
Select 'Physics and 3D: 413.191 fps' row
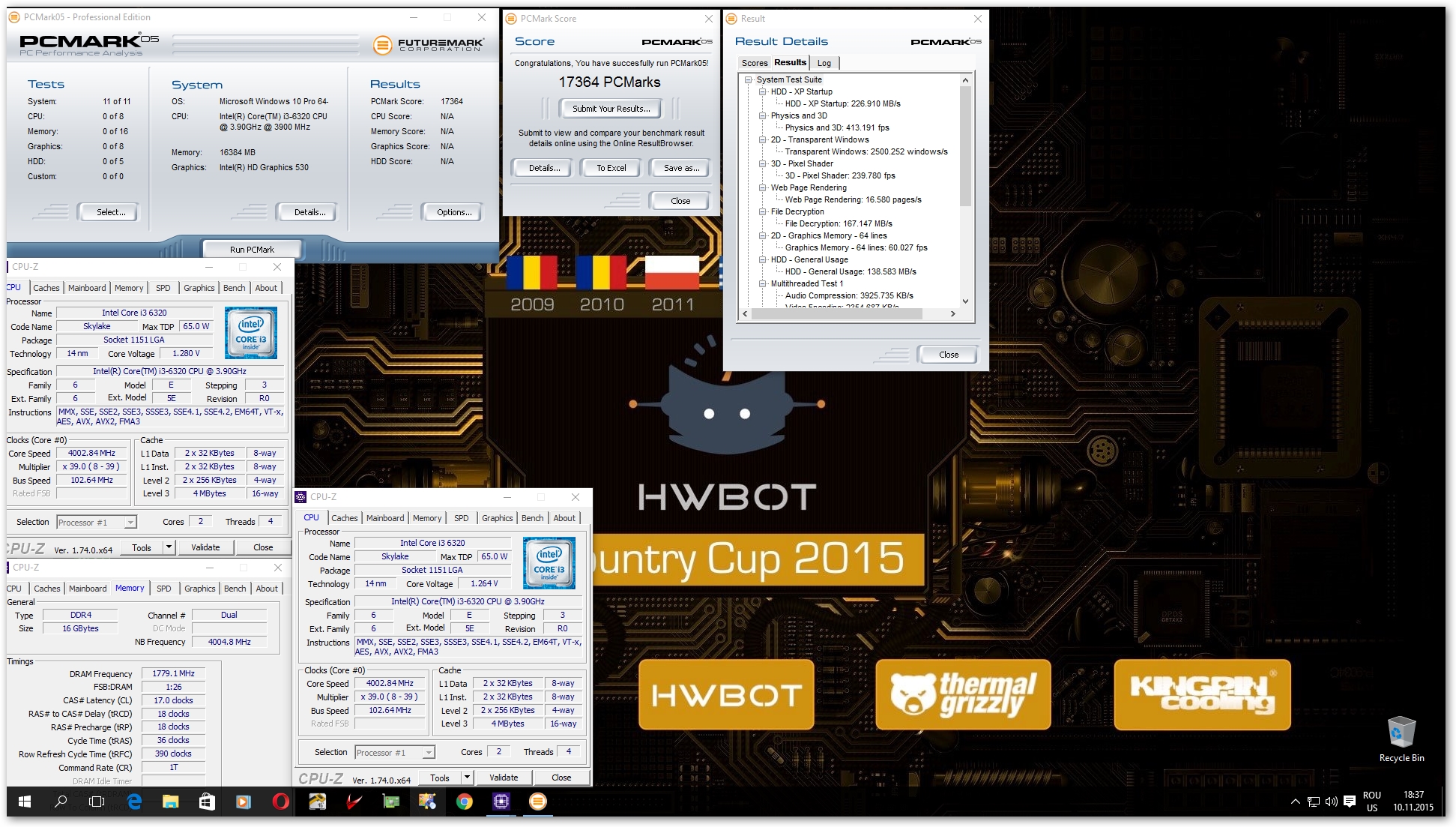point(837,127)
